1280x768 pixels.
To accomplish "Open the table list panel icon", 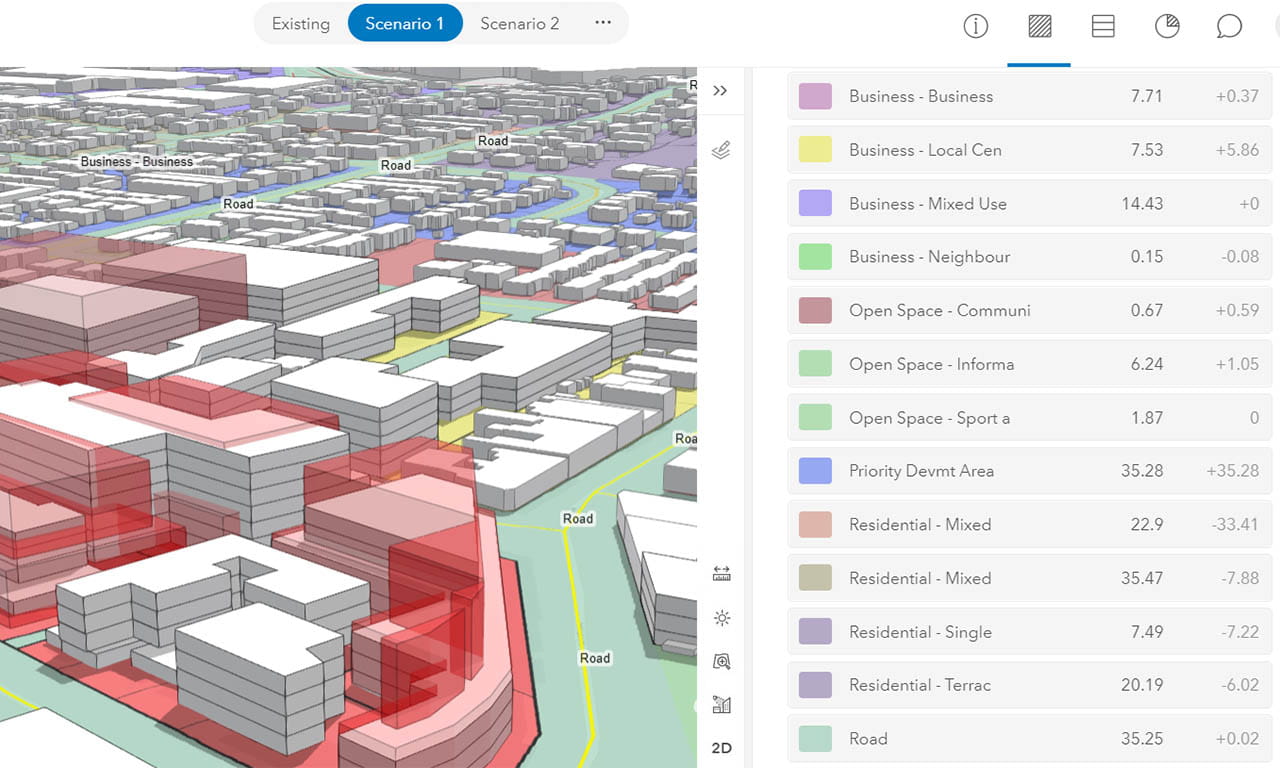I will (x=1103, y=26).
